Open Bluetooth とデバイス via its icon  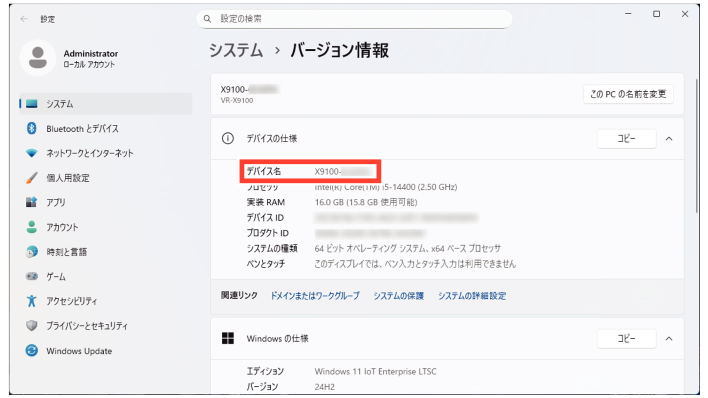click(x=31, y=128)
